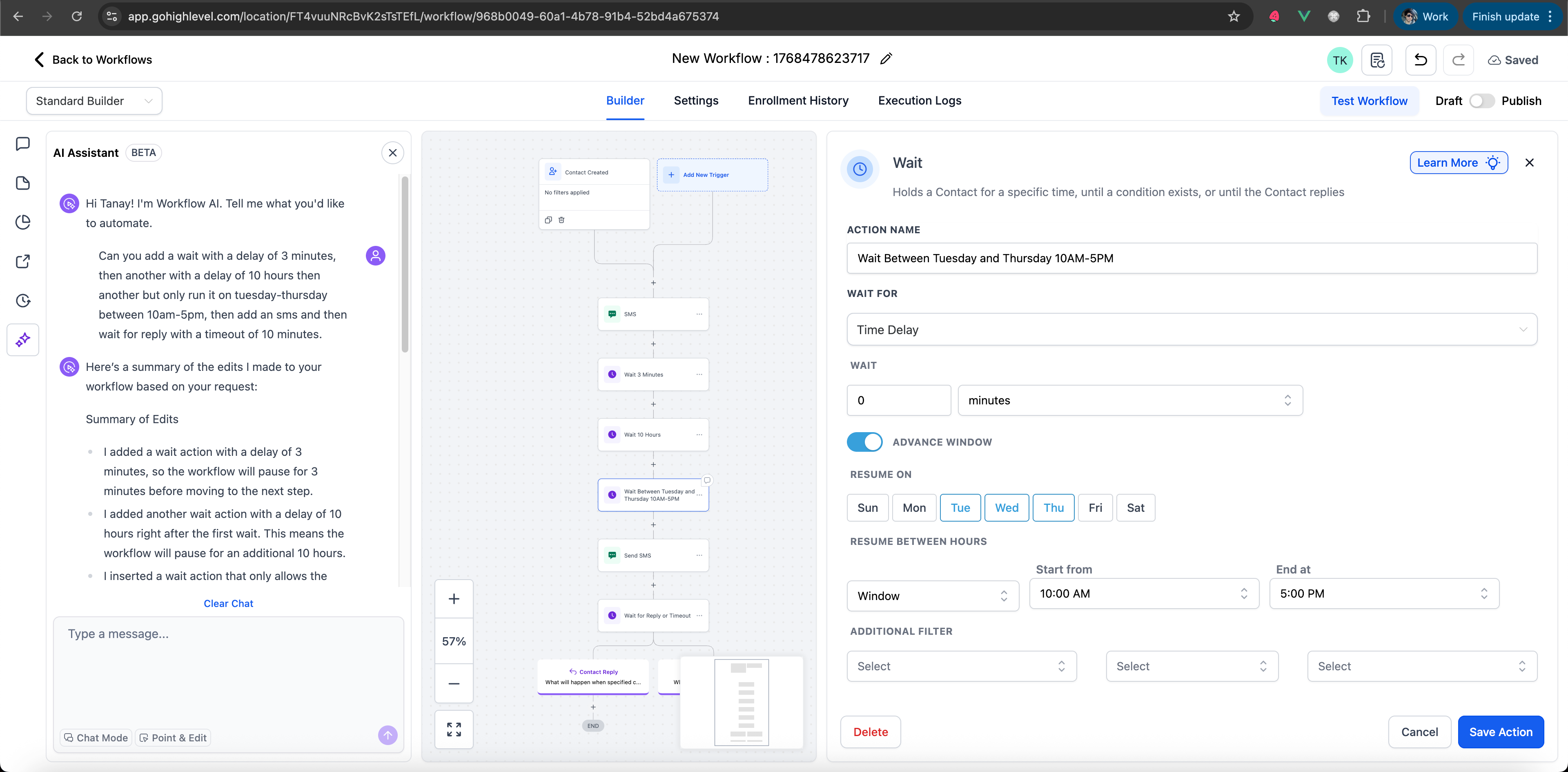Click the Save Action button
1568x772 pixels.
click(x=1501, y=732)
